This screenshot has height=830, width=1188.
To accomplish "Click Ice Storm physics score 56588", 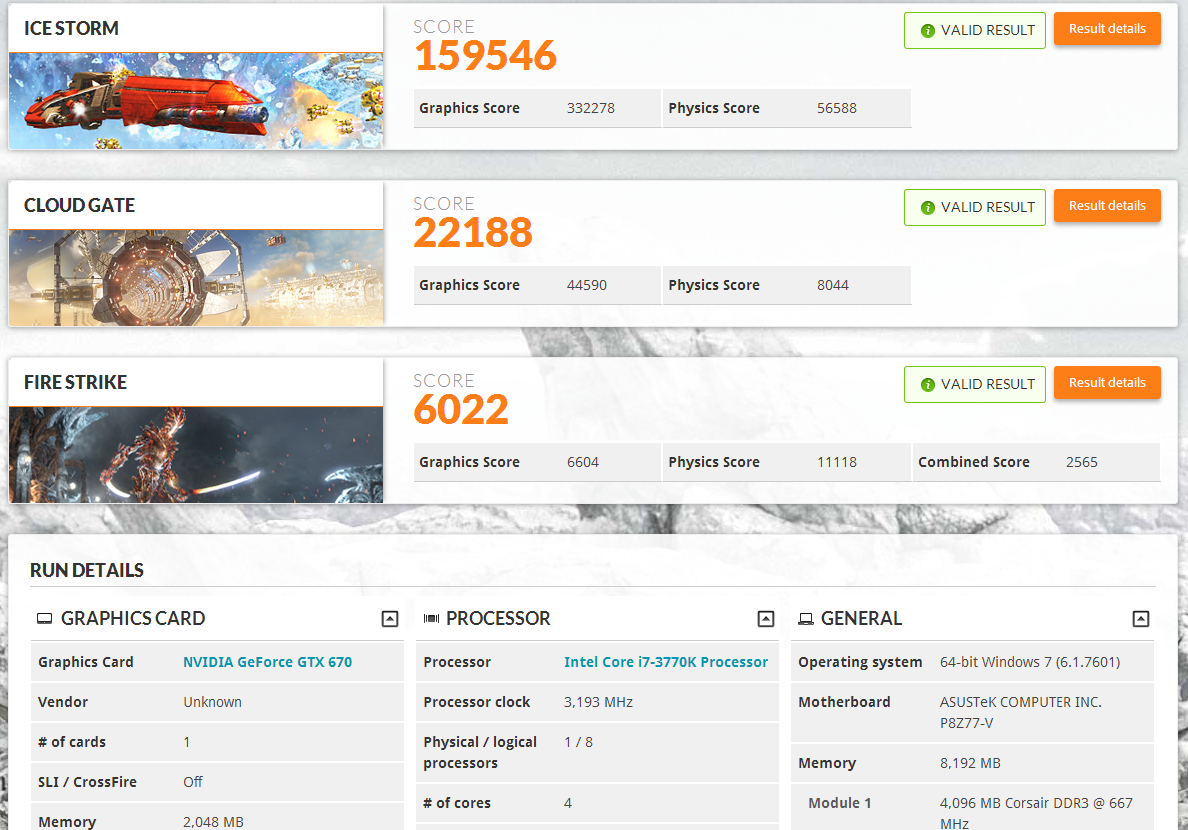I will coord(836,108).
